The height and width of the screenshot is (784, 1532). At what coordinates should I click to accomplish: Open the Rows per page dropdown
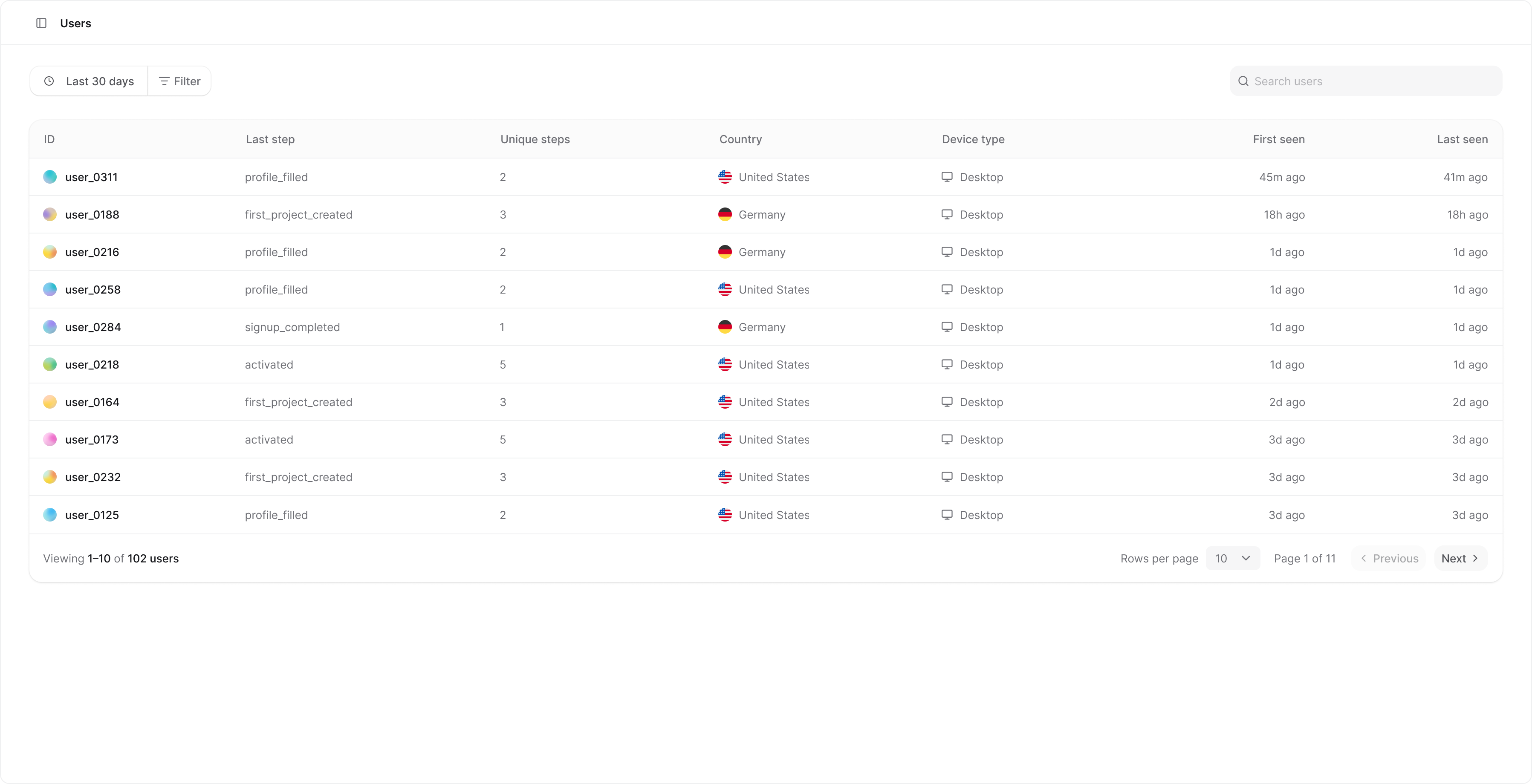click(1232, 558)
